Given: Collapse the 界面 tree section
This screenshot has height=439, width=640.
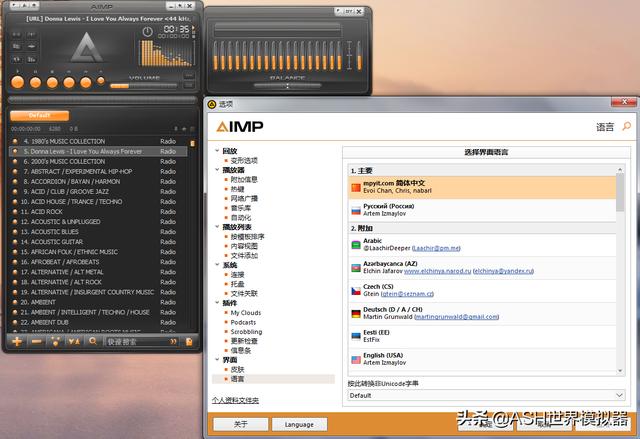Looking at the screenshot, I should coord(217,360).
